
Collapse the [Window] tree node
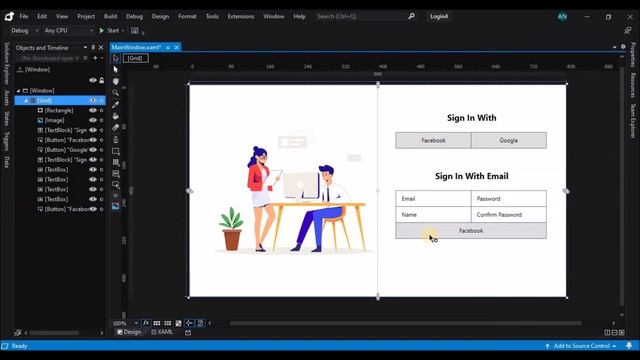18,91
